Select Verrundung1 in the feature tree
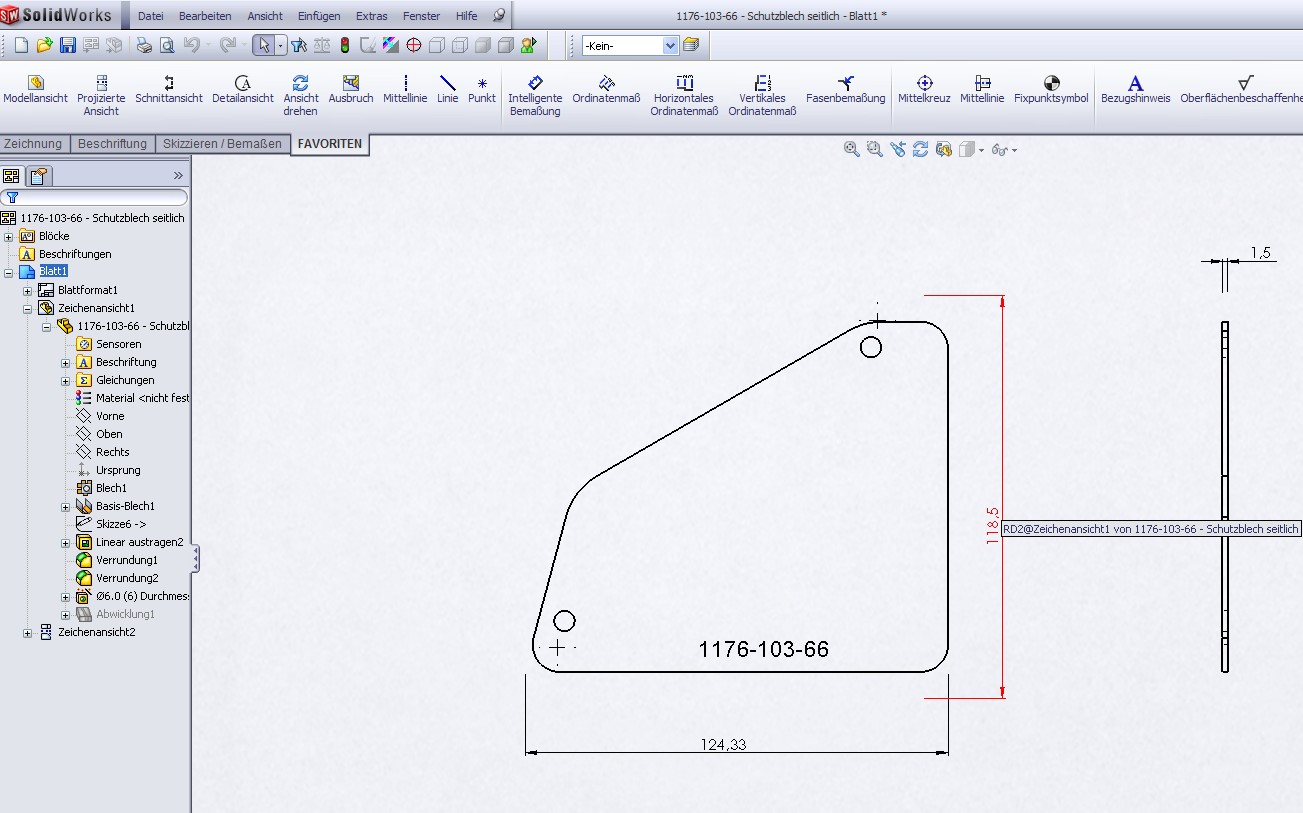The width and height of the screenshot is (1303, 813). click(x=126, y=560)
